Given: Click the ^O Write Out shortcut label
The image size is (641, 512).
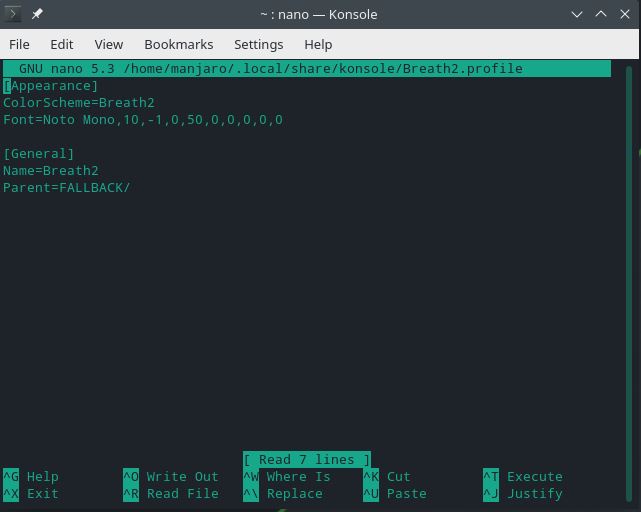Looking at the screenshot, I should tap(171, 476).
